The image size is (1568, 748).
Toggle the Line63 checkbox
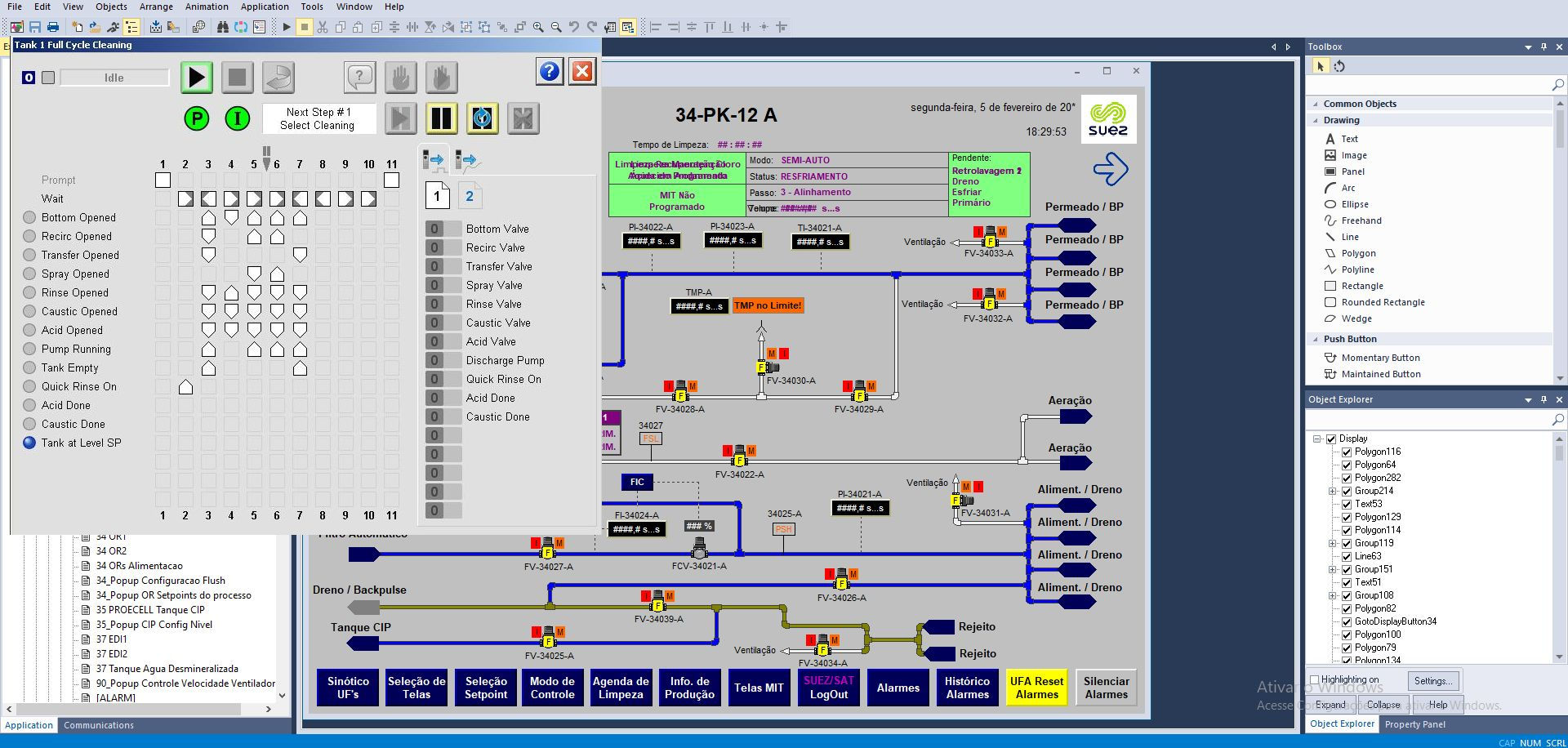pyautogui.click(x=1347, y=556)
